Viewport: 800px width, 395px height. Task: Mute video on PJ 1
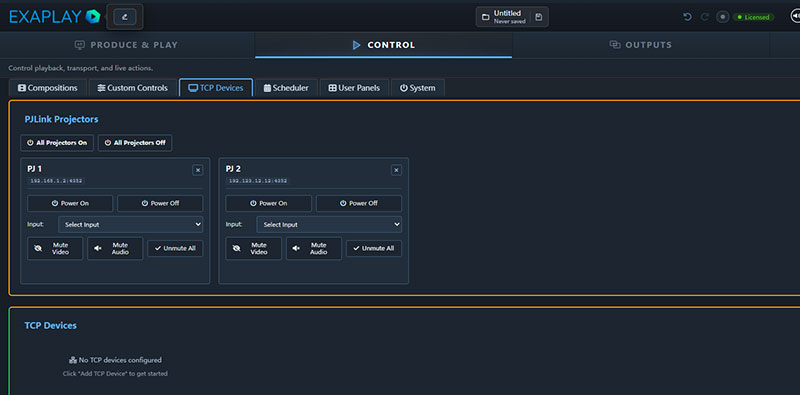point(55,249)
